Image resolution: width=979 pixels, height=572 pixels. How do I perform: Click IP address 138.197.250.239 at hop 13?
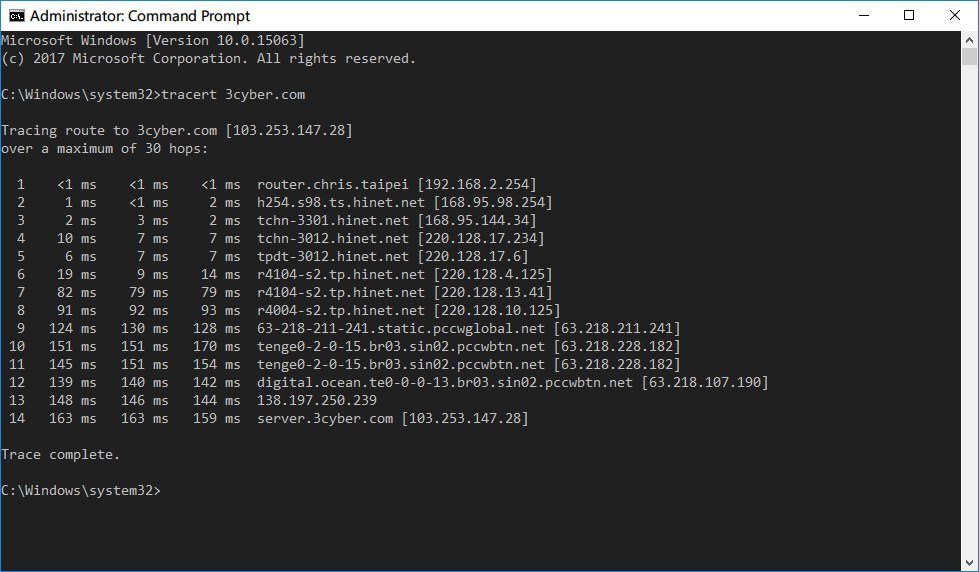click(x=316, y=401)
